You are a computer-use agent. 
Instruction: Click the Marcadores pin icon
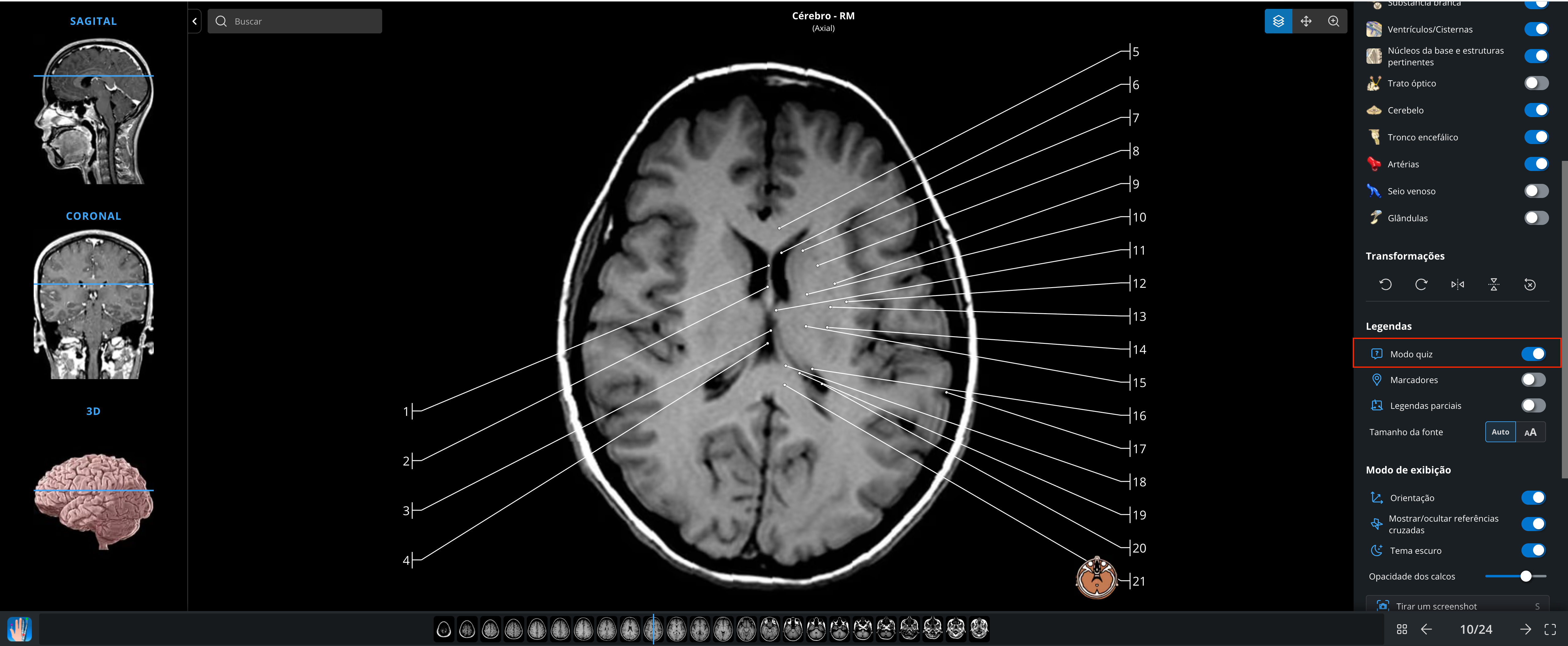pyautogui.click(x=1376, y=380)
